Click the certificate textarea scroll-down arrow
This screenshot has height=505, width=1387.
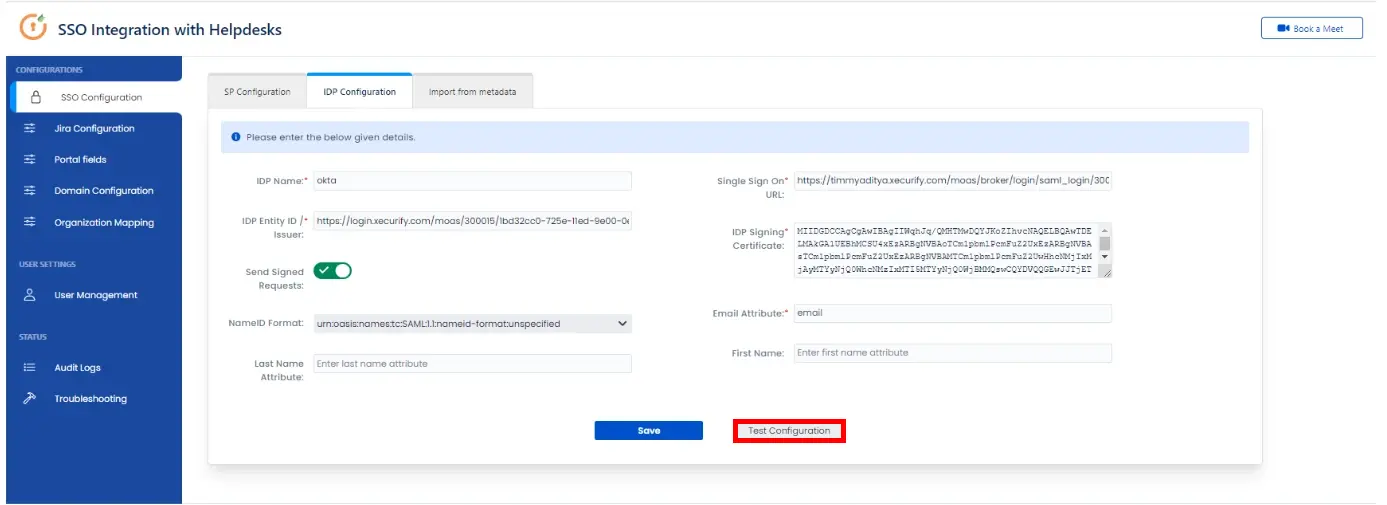pyautogui.click(x=1105, y=257)
